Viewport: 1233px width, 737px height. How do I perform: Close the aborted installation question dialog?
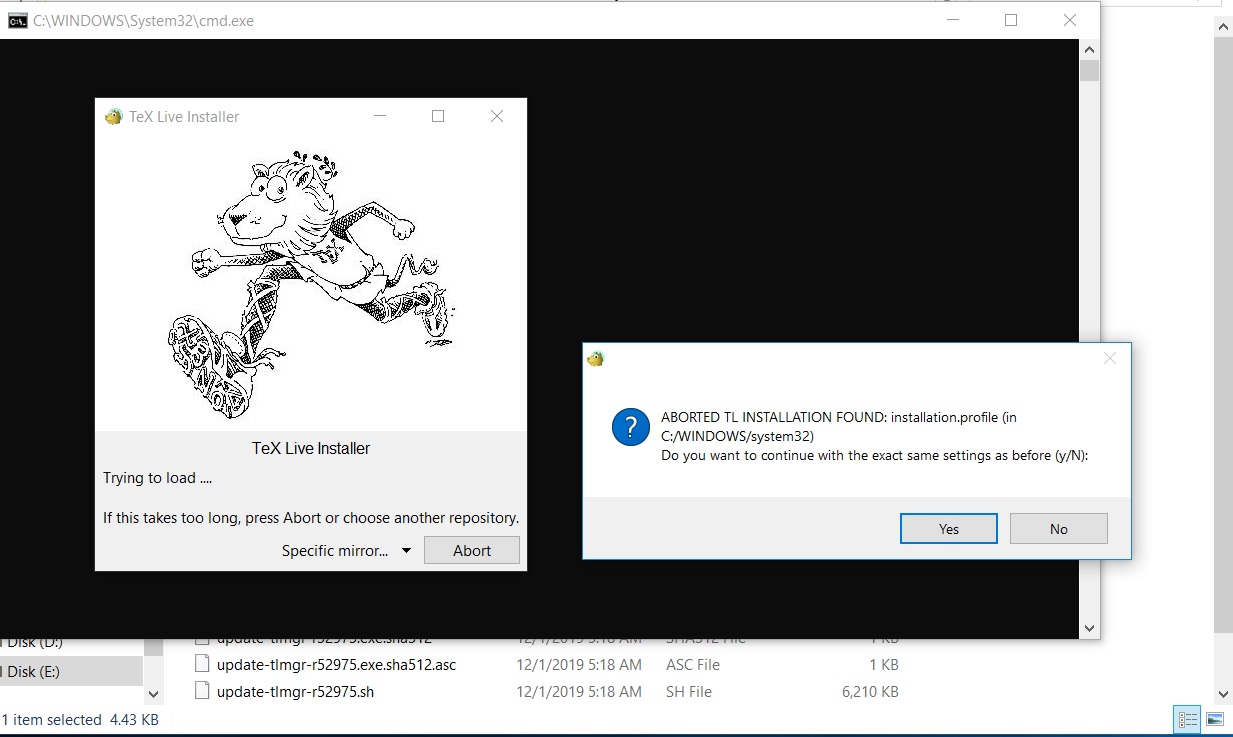1109,358
